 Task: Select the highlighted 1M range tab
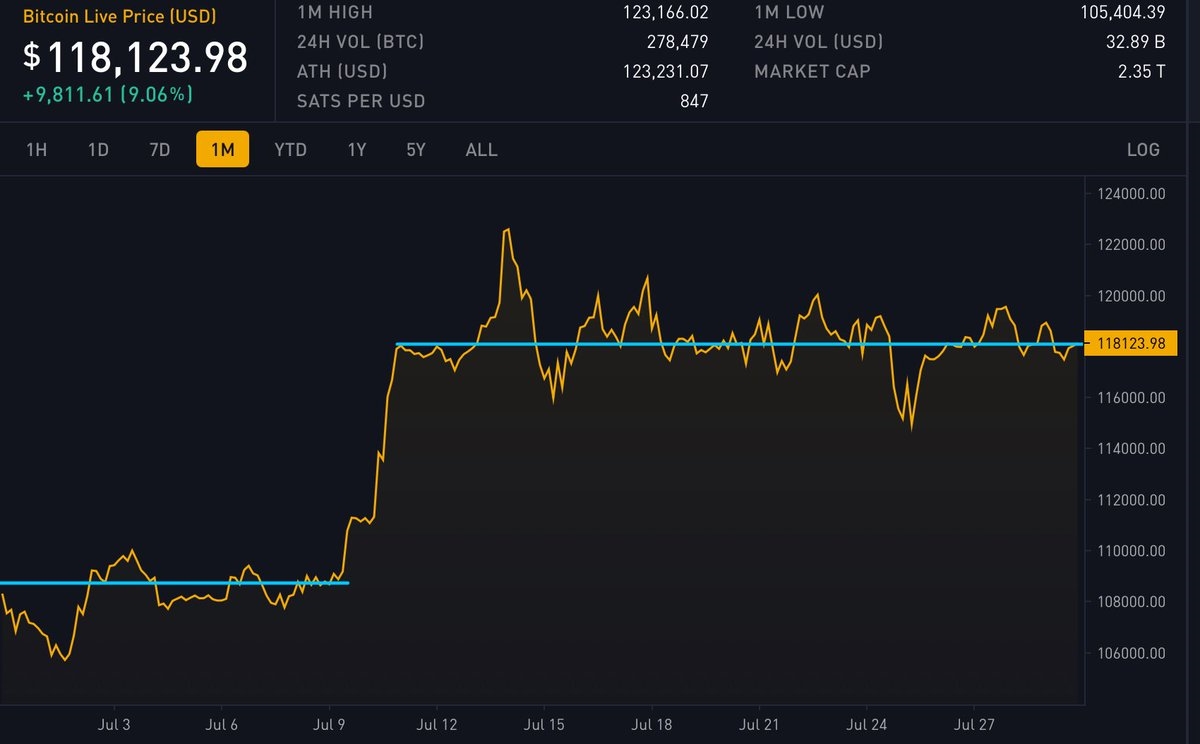(222, 150)
